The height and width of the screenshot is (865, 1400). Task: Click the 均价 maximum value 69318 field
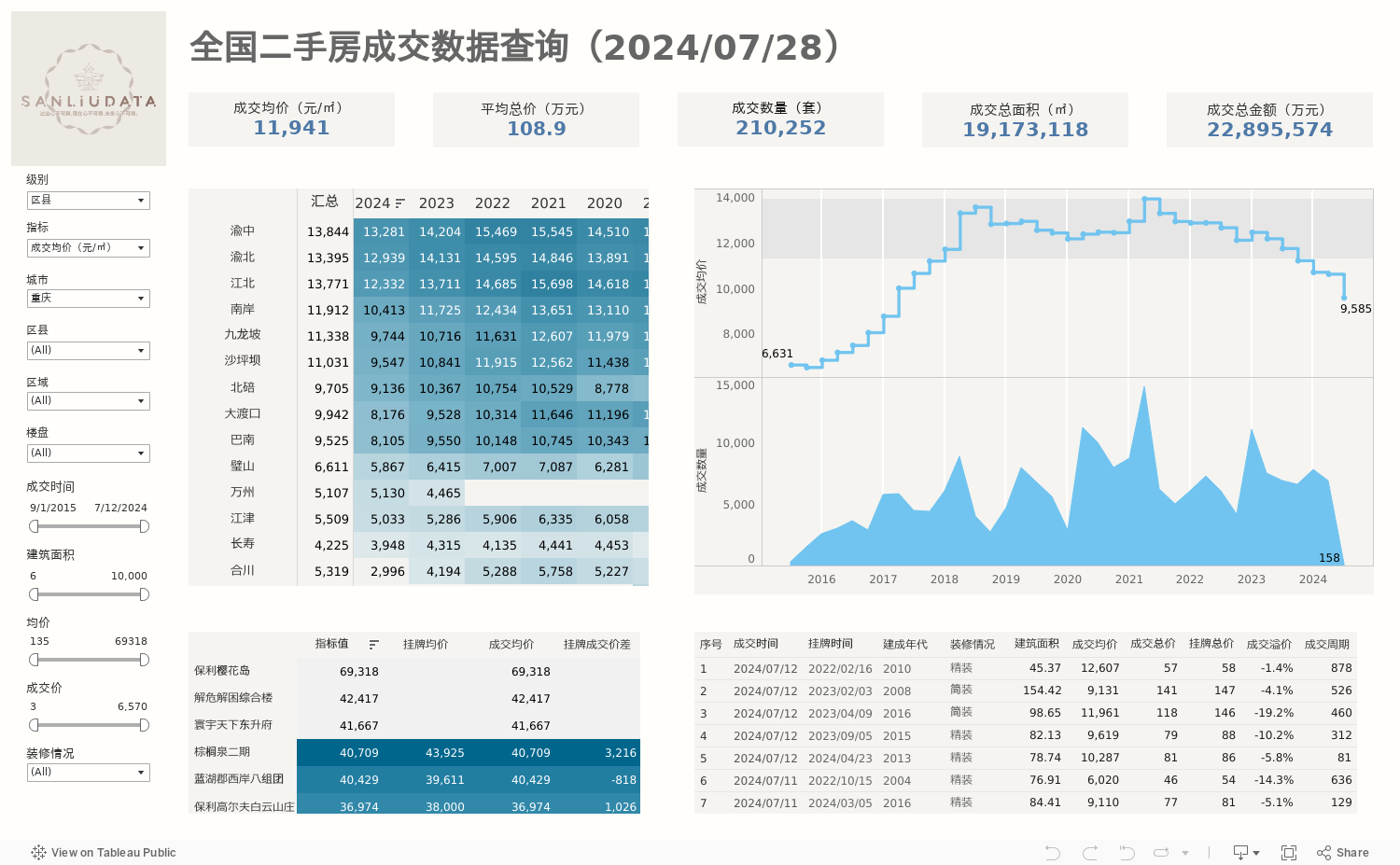click(x=131, y=641)
